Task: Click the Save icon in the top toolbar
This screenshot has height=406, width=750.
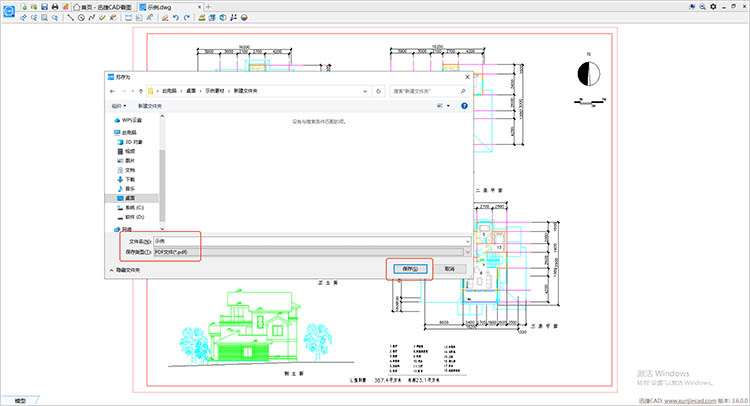Action: (x=44, y=7)
